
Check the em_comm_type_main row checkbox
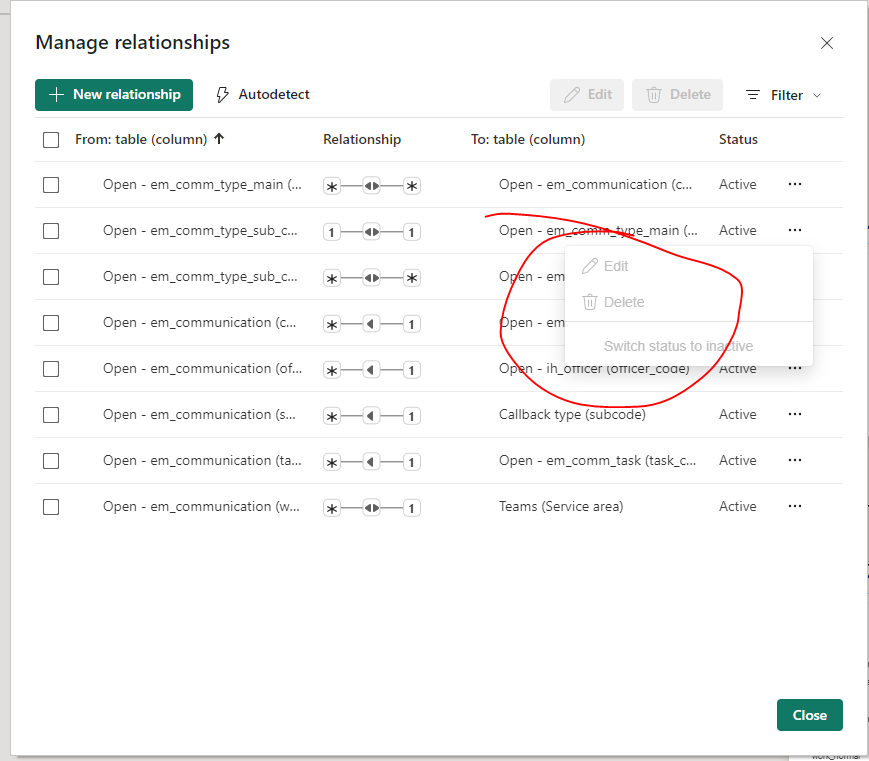point(51,185)
